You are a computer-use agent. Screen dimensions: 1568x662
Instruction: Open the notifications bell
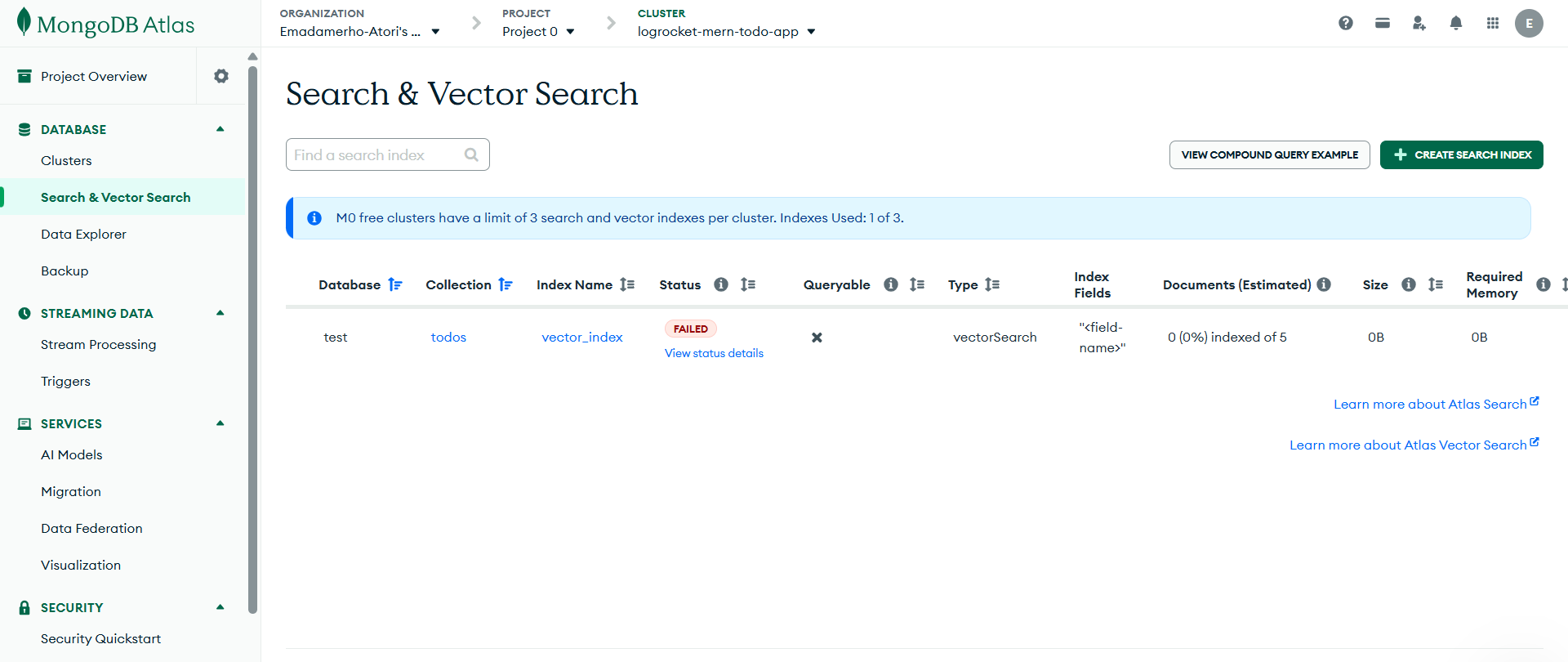click(1456, 23)
